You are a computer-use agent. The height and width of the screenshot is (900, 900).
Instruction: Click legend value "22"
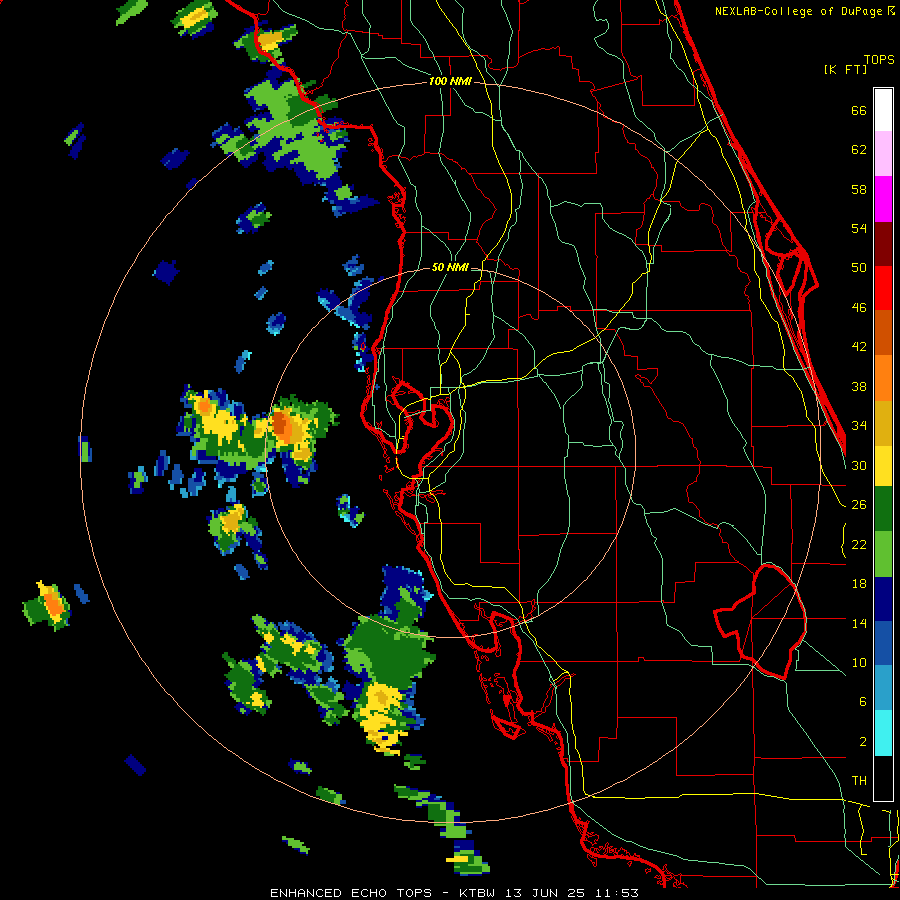[x=859, y=544]
